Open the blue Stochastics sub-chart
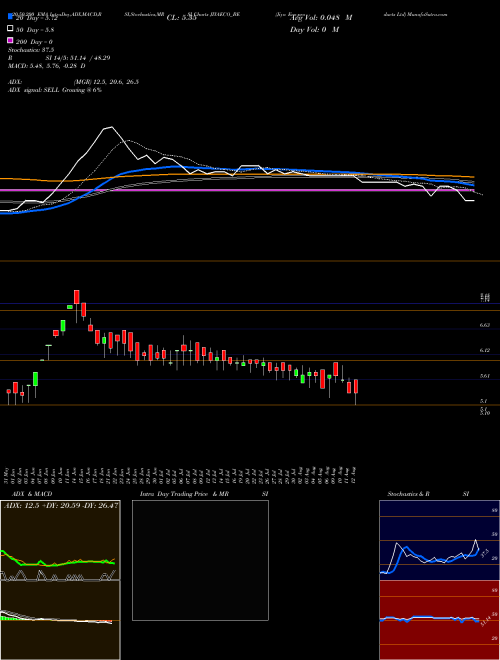The image size is (500, 660). click(439, 540)
